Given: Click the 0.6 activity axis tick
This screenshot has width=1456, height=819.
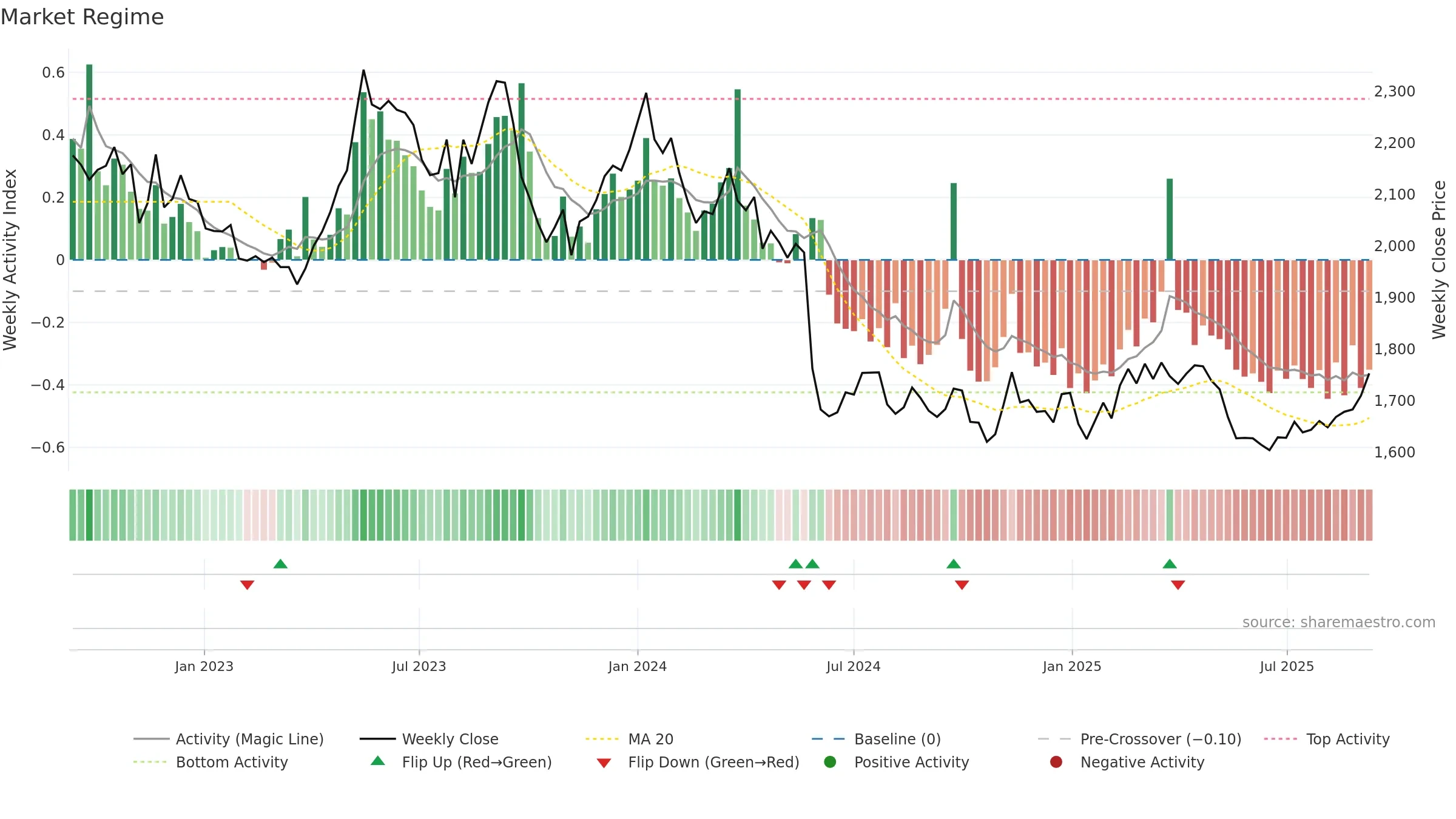Looking at the screenshot, I should [x=53, y=73].
